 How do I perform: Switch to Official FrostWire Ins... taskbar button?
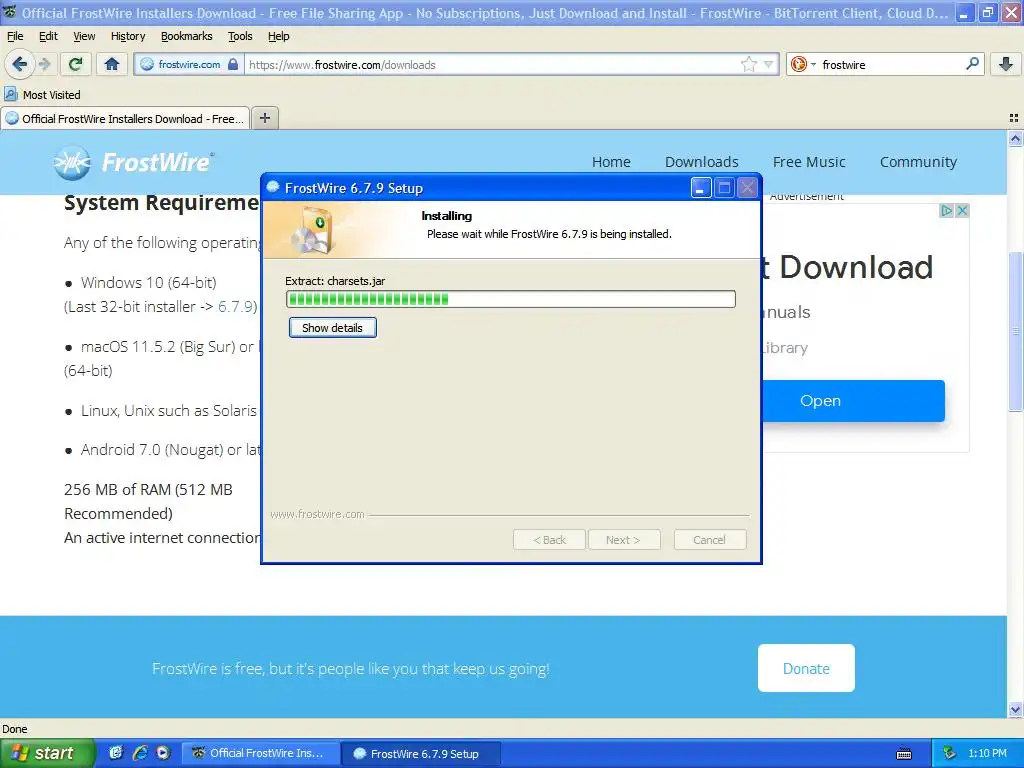click(260, 753)
